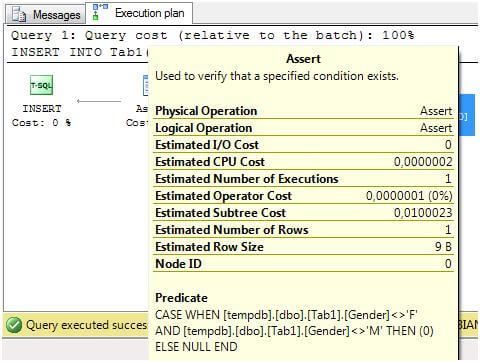The height and width of the screenshot is (362, 480).
Task: Click the 'CASE WHEN [tempdb]' predicate line
Action: [x=286, y=315]
